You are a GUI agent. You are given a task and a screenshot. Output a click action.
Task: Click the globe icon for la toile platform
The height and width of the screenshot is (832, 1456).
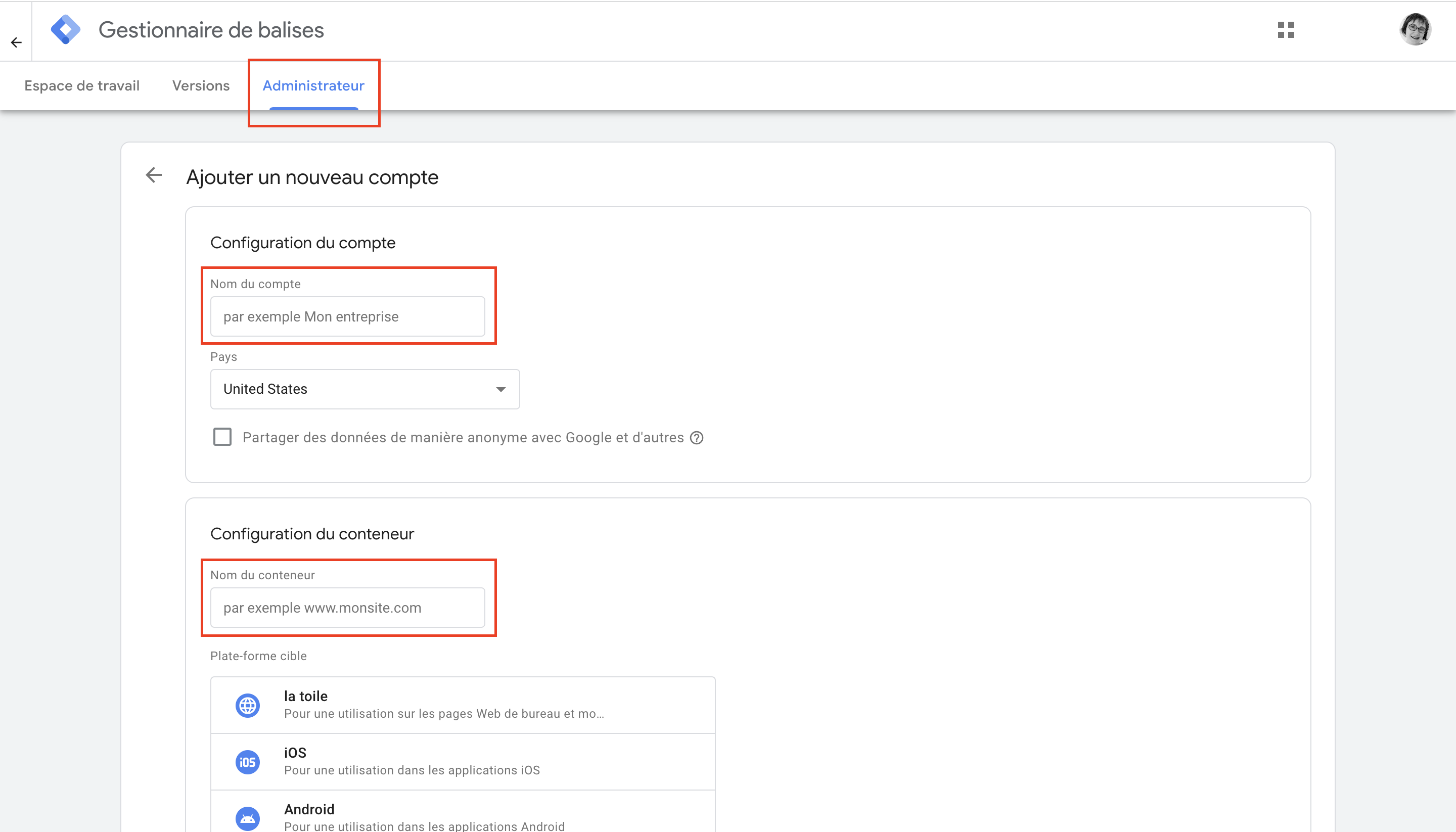point(247,706)
